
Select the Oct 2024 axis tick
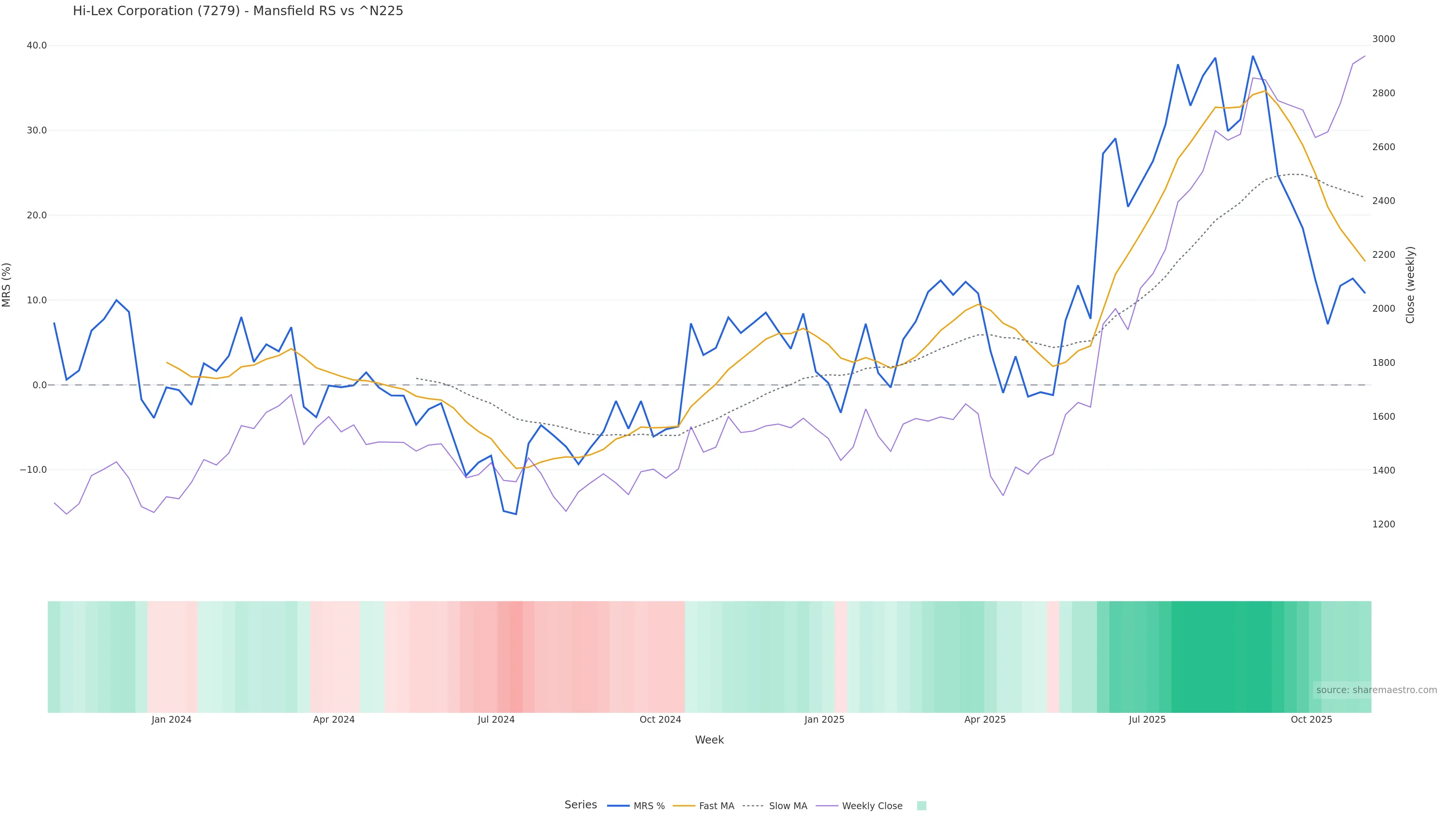click(660, 720)
